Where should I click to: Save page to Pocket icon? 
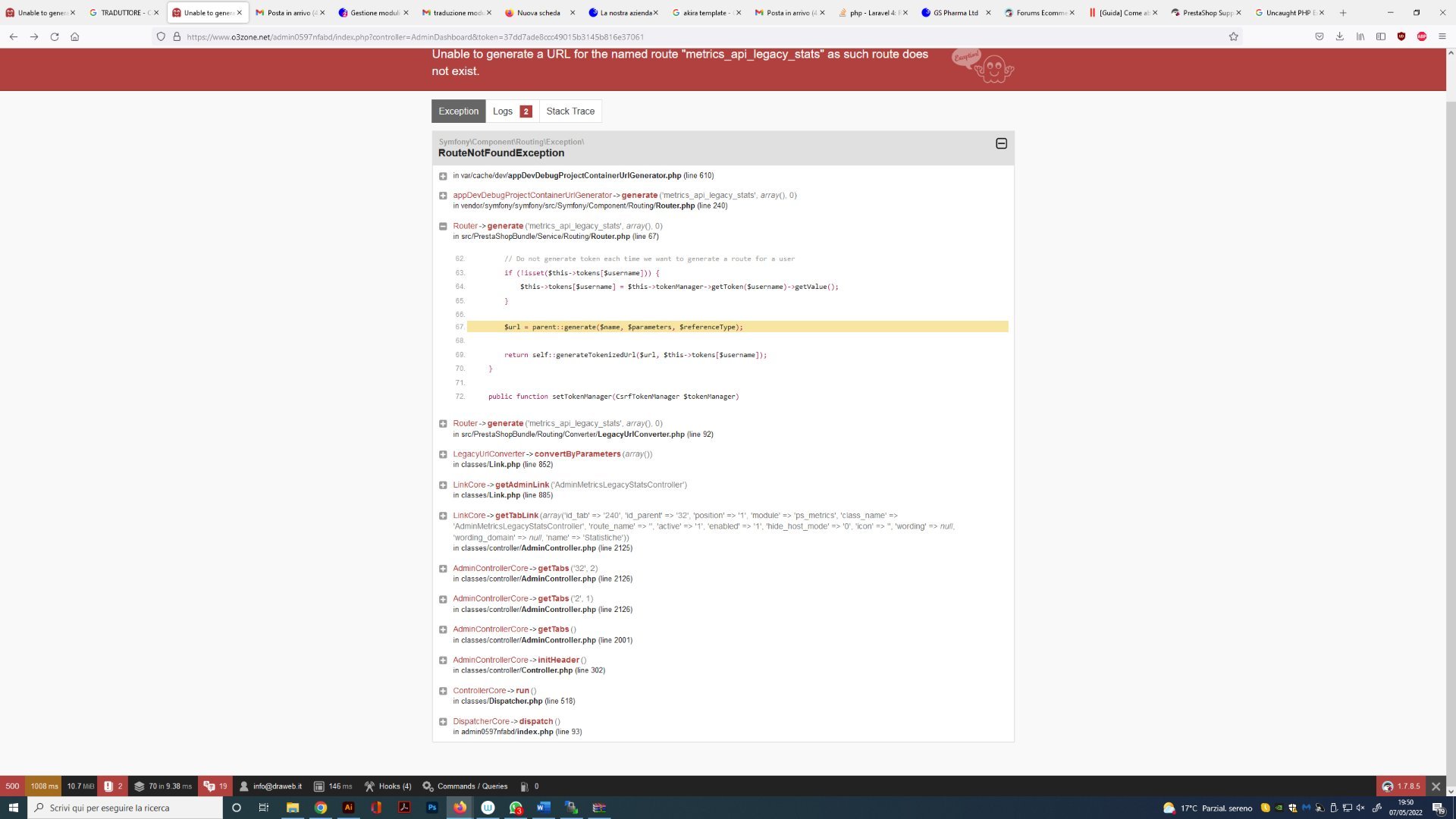coord(1319,36)
